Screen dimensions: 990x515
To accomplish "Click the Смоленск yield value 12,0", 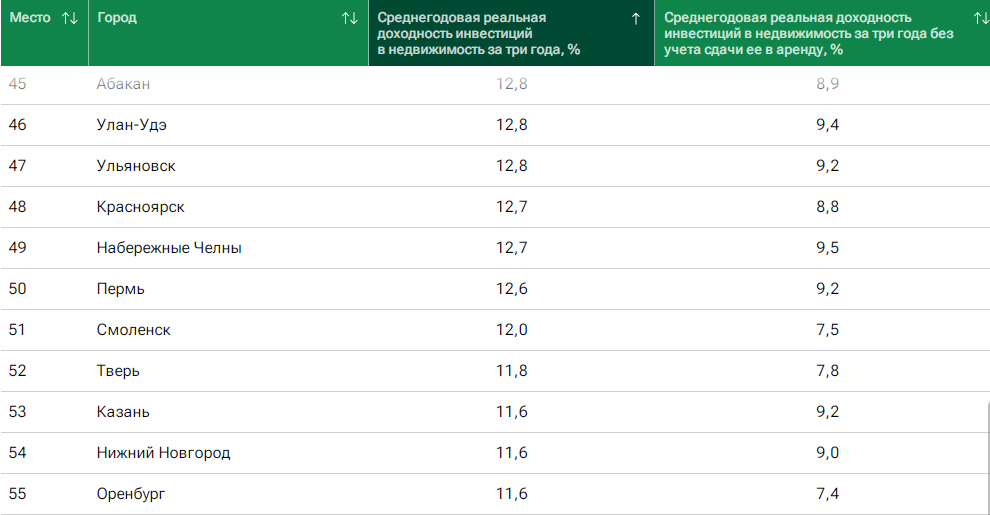I will tap(511, 330).
